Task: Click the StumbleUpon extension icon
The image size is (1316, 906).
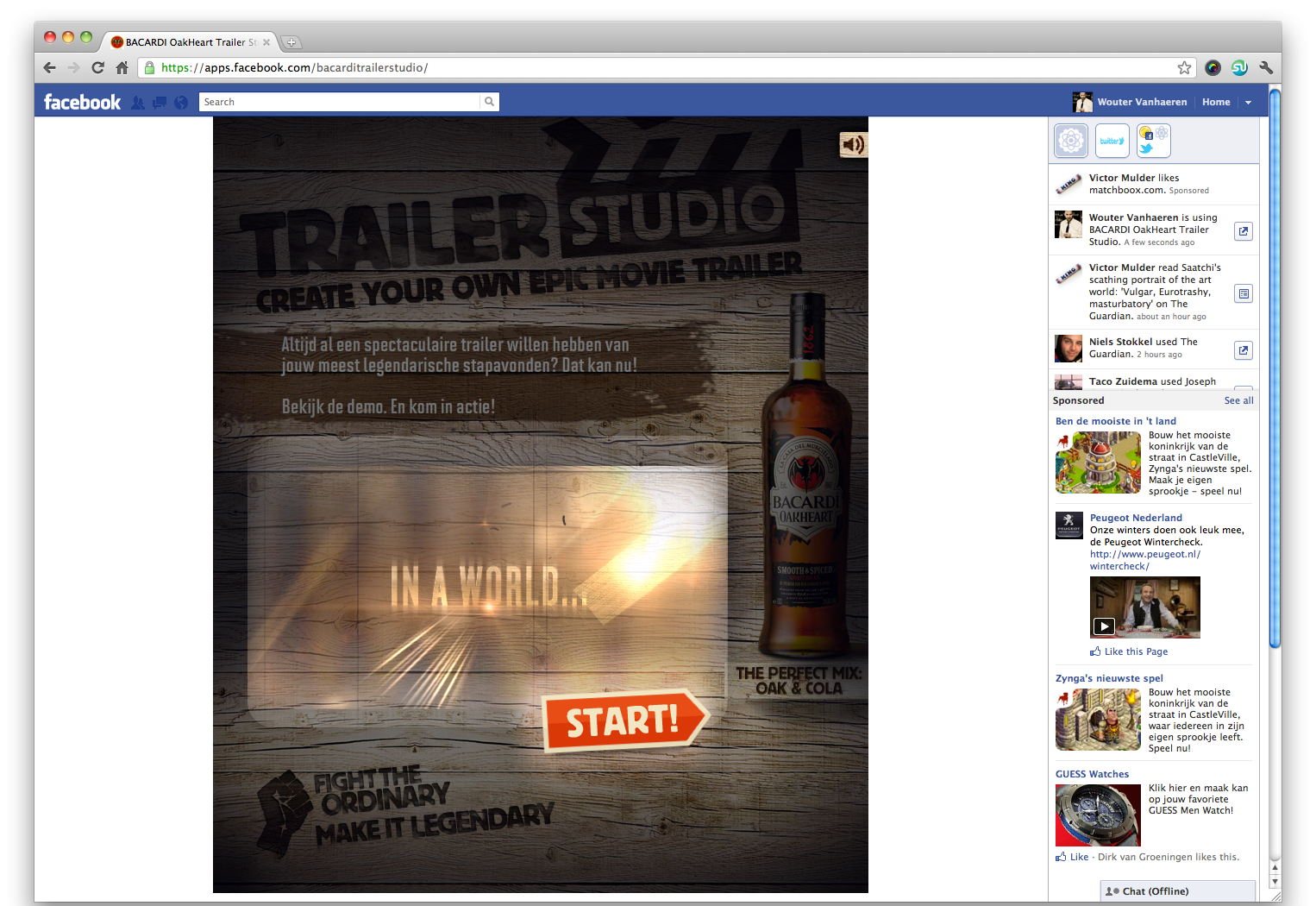Action: click(1239, 67)
